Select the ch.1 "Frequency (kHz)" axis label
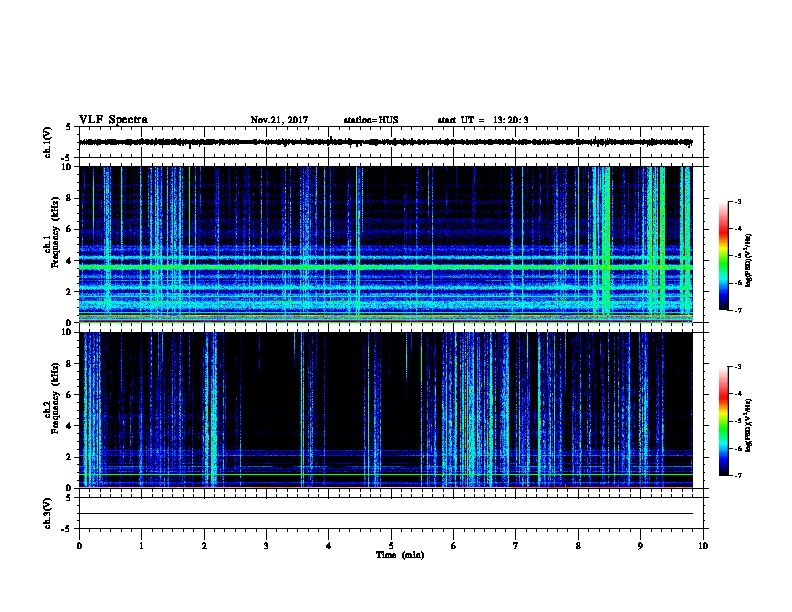This screenshot has height=612, width=792. coord(56,232)
